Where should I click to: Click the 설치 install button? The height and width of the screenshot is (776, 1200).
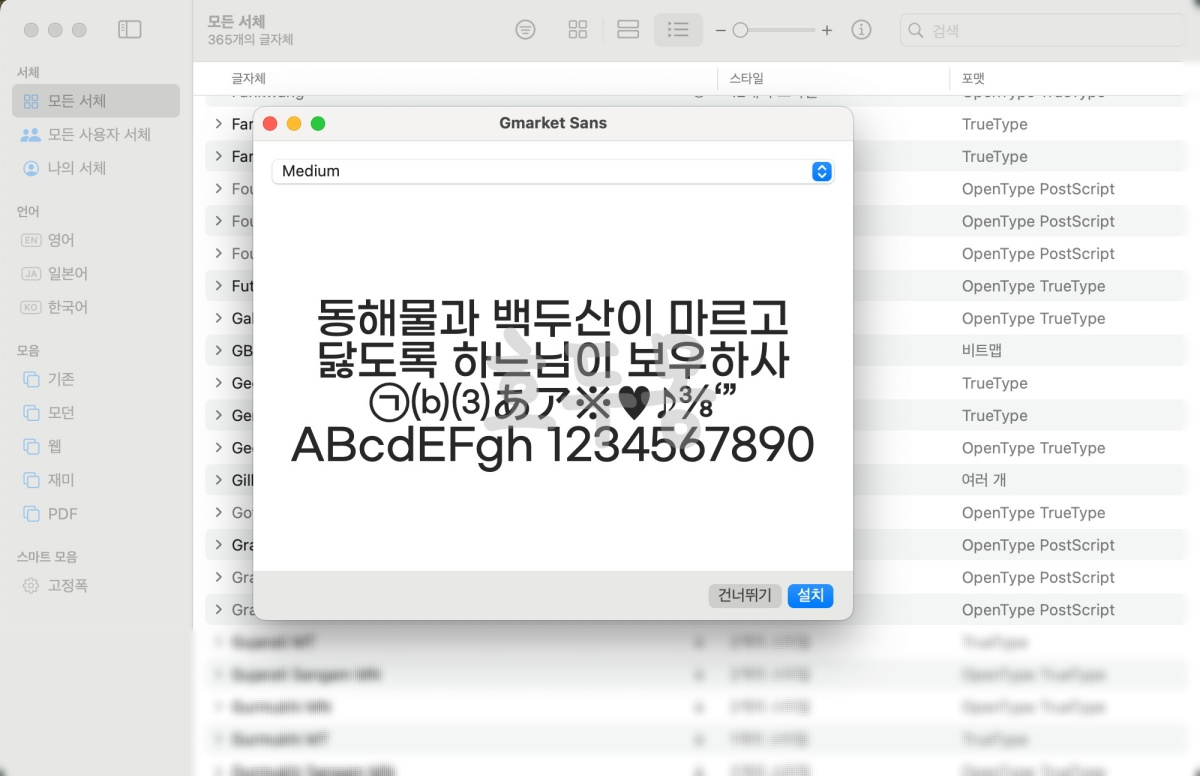pyautogui.click(x=810, y=596)
